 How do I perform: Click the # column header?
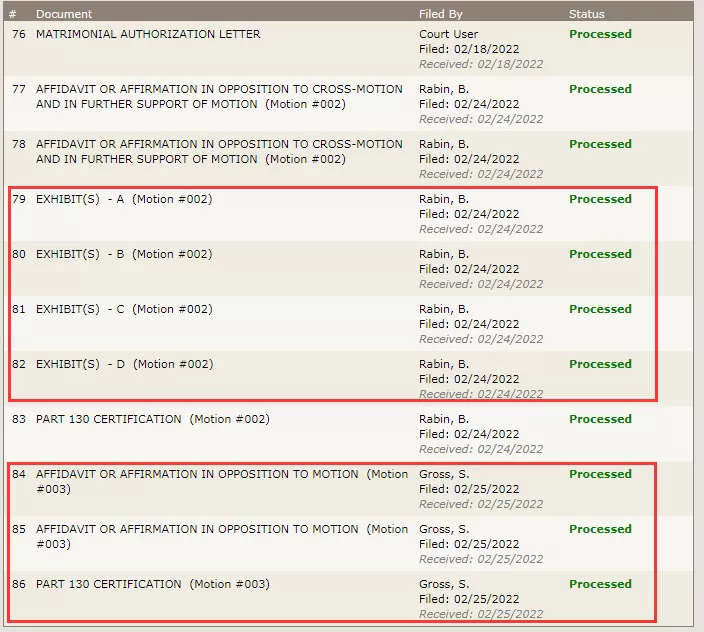click(x=13, y=14)
